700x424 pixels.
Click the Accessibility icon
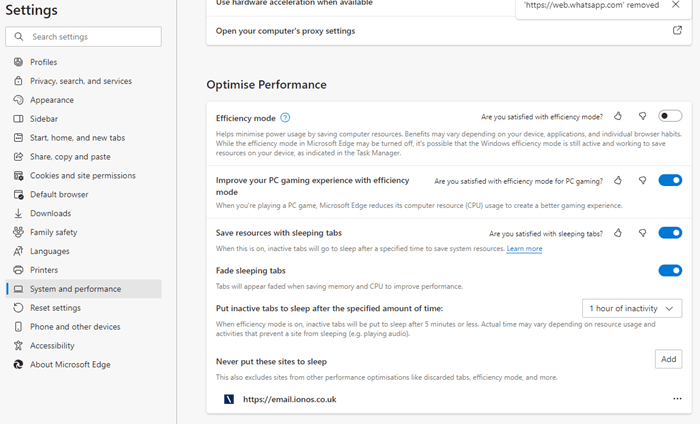pos(18,345)
